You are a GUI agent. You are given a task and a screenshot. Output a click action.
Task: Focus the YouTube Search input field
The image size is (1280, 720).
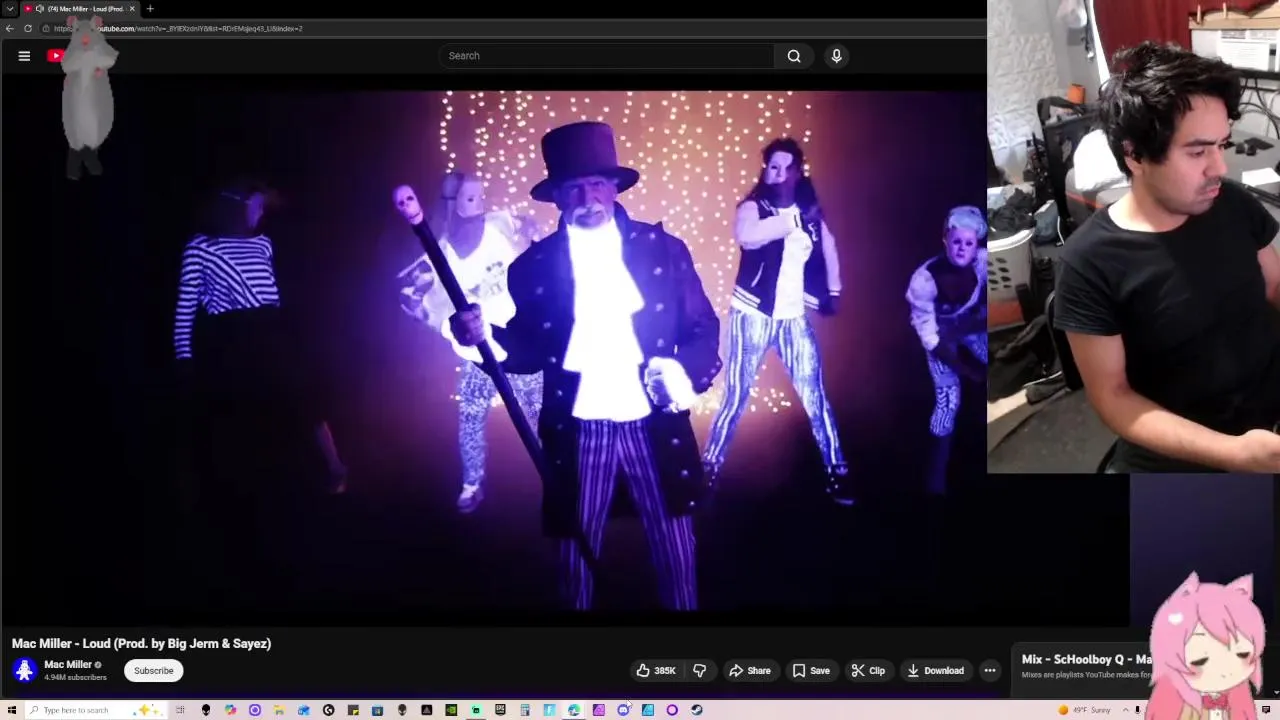[606, 56]
